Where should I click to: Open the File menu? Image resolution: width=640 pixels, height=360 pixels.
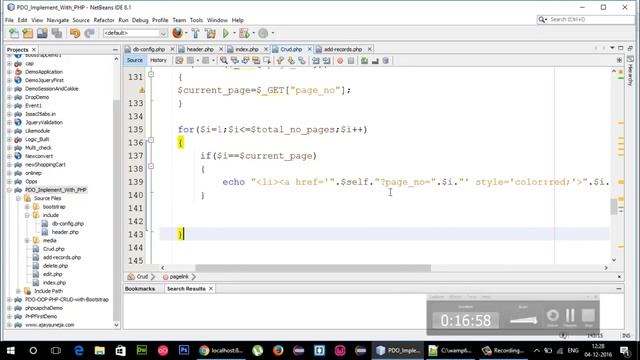[9, 20]
